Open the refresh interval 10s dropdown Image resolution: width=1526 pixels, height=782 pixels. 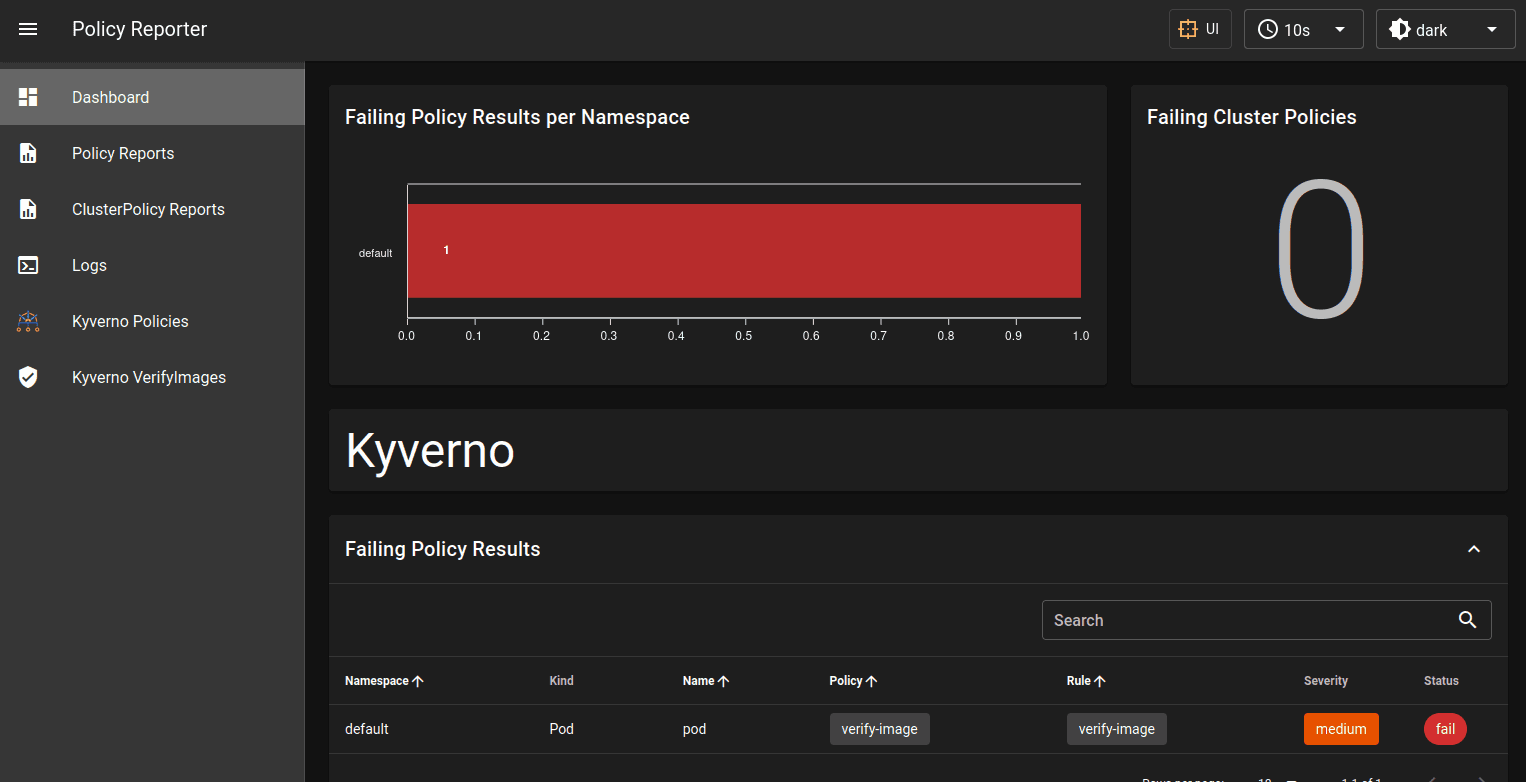(1303, 28)
